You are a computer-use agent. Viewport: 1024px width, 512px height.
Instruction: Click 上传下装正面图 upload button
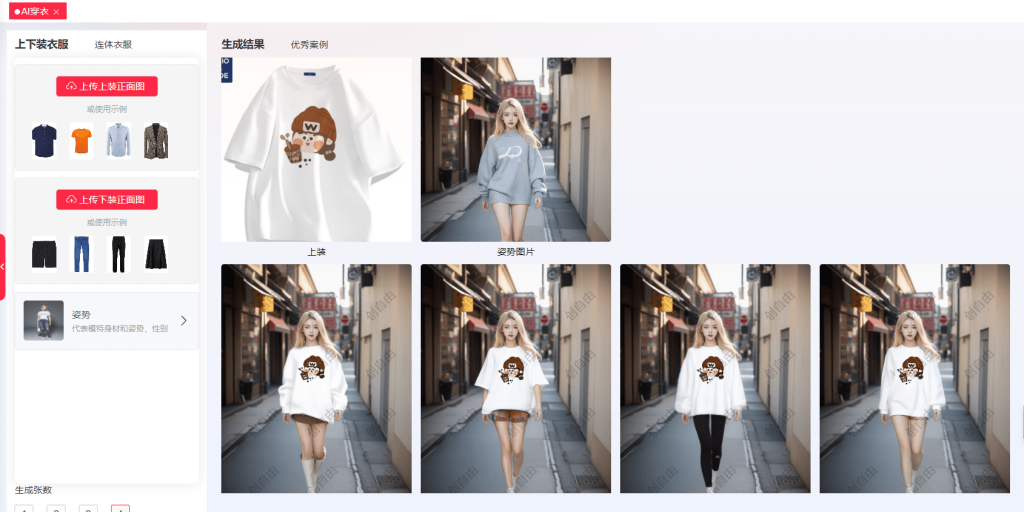click(107, 200)
